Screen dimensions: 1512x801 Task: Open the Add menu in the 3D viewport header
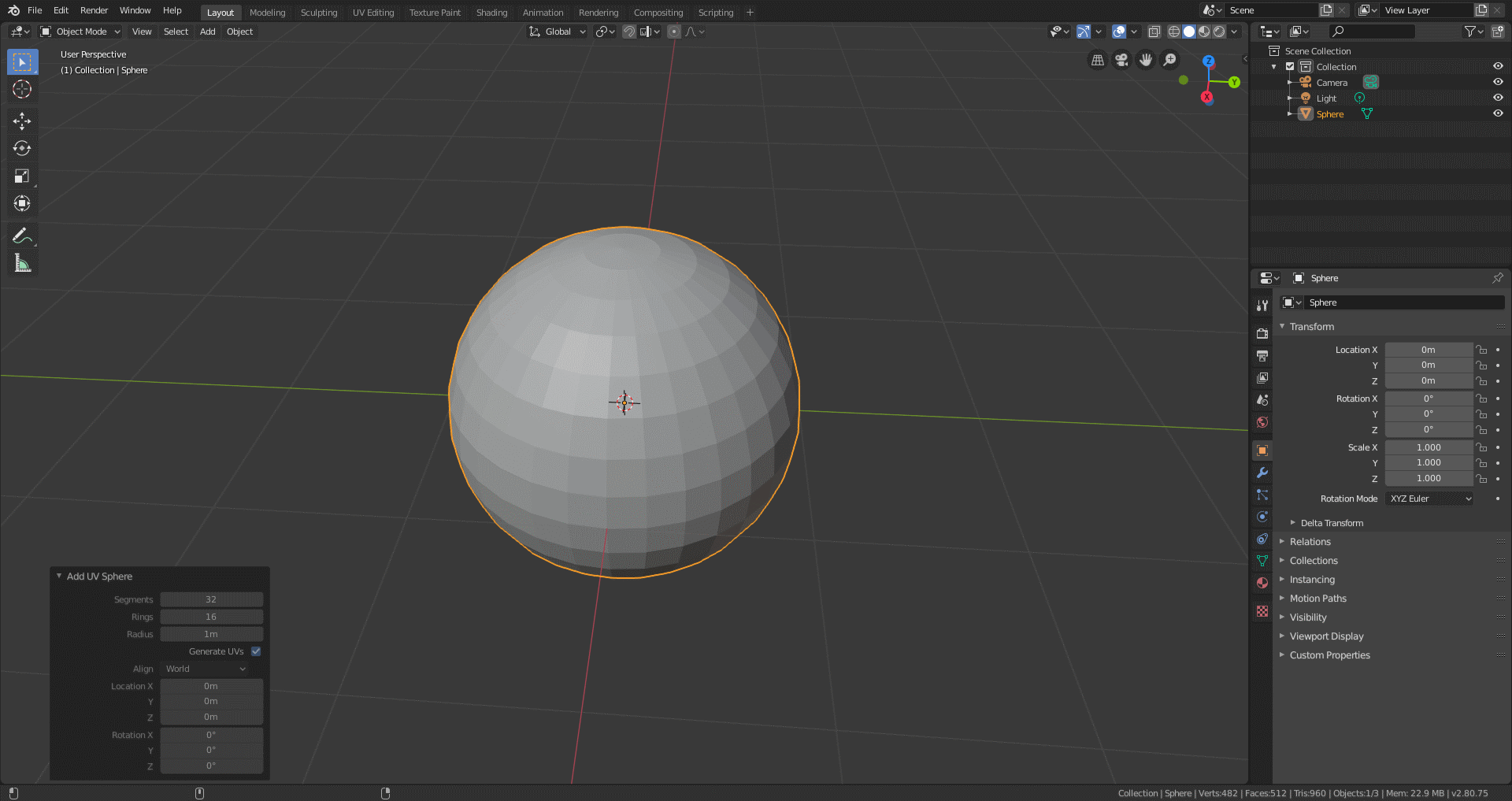click(x=207, y=32)
